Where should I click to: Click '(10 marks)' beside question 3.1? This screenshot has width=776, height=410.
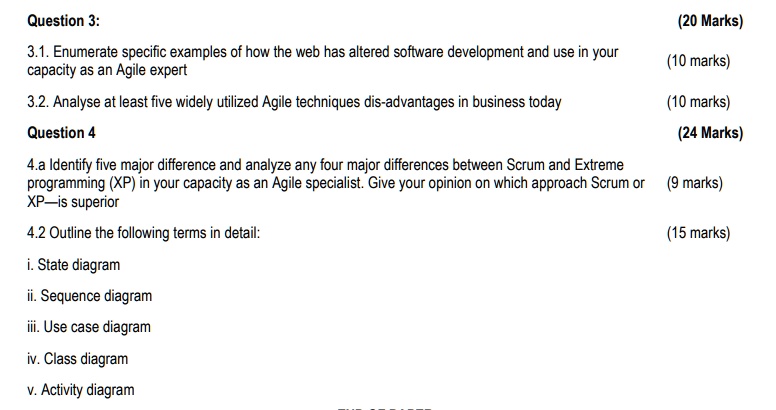[698, 61]
